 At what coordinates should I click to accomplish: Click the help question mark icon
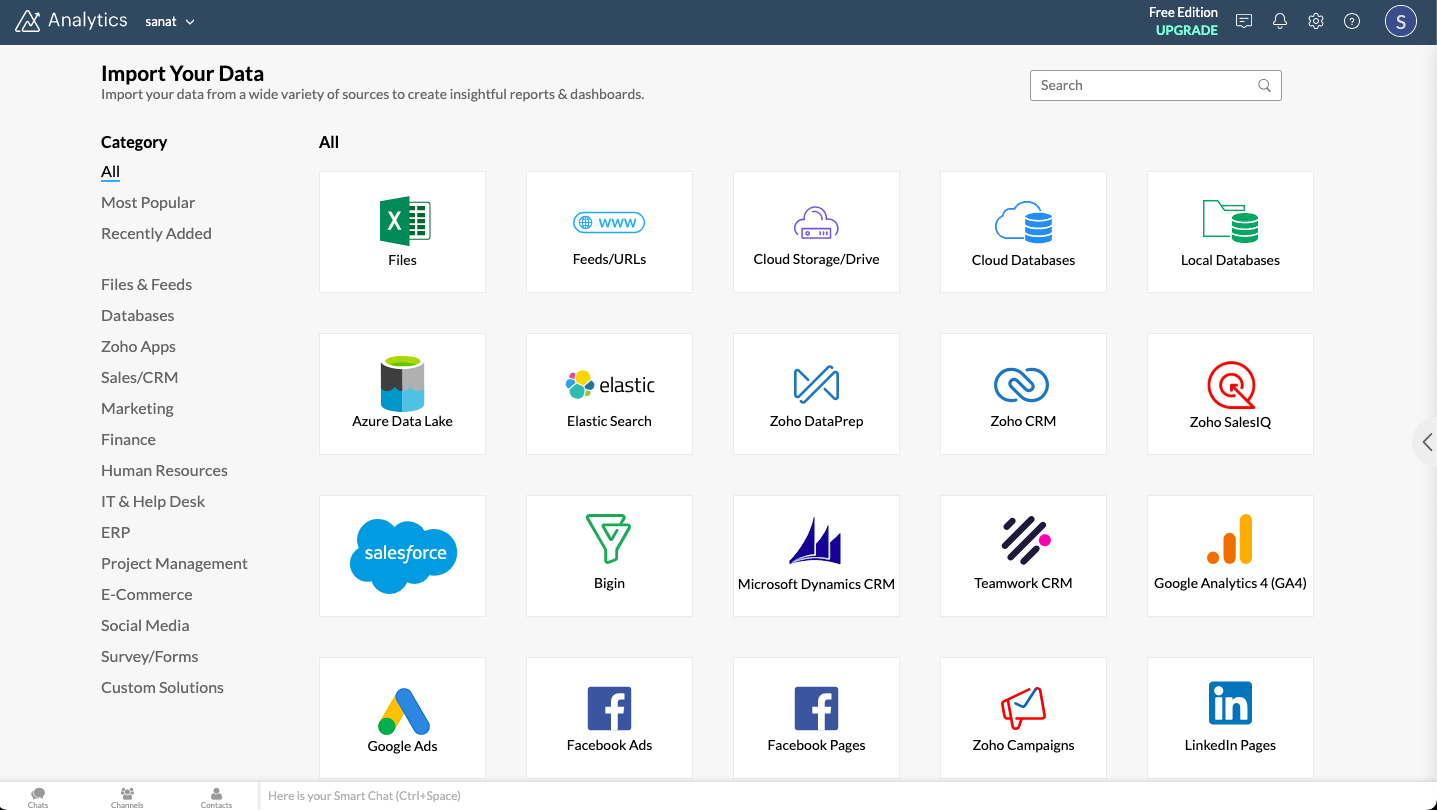coord(1352,21)
